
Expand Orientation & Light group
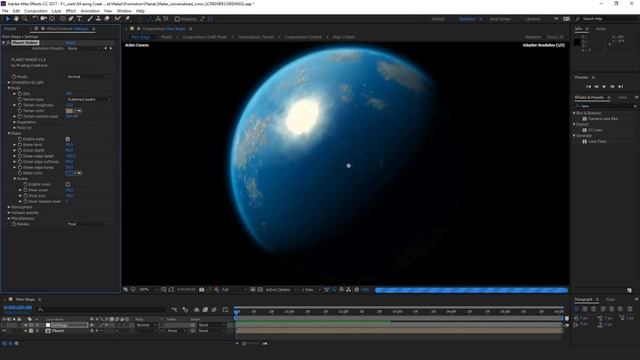[9, 82]
